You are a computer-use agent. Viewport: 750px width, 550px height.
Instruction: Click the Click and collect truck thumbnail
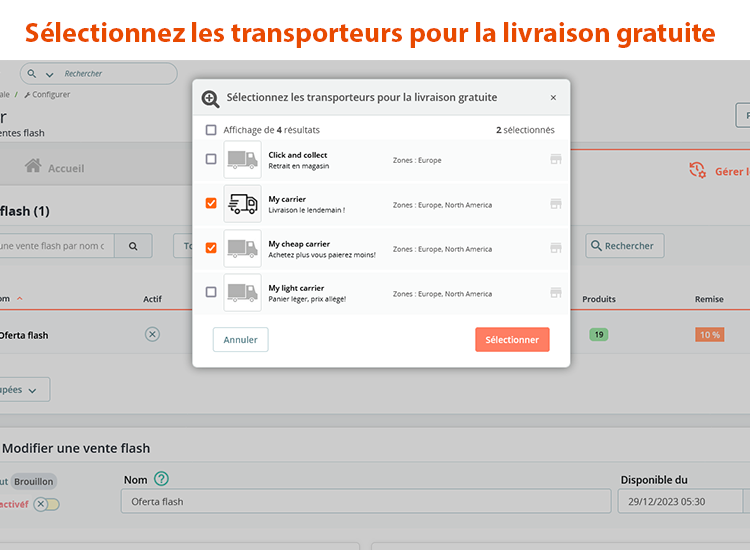[x=243, y=160]
